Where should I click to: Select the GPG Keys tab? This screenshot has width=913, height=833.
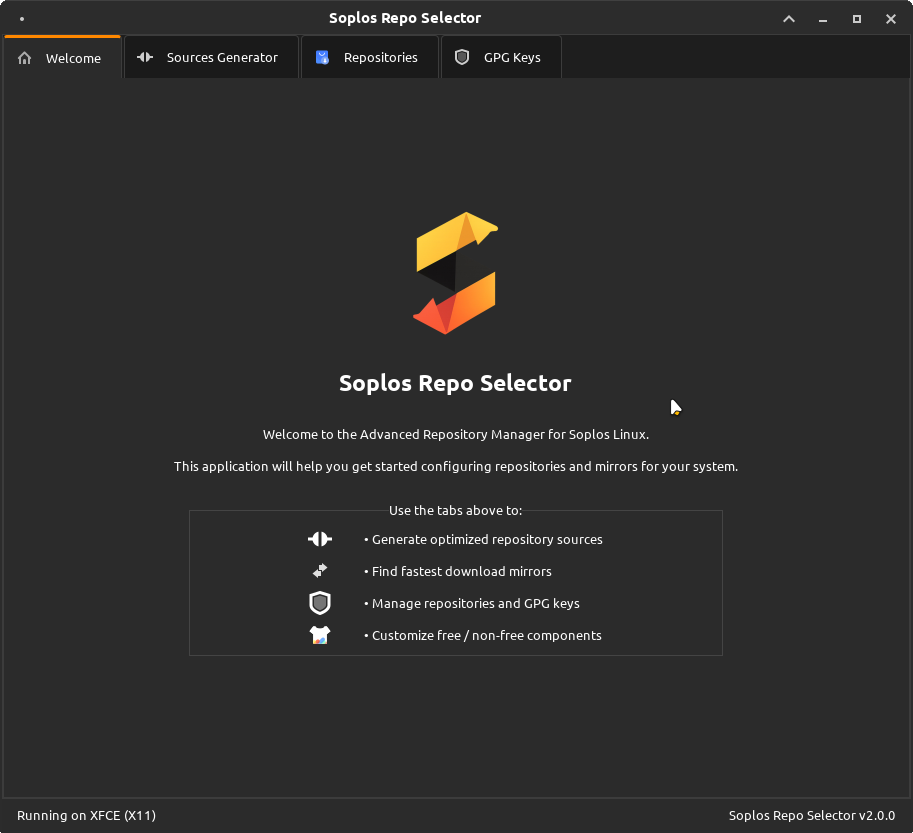tap(512, 57)
